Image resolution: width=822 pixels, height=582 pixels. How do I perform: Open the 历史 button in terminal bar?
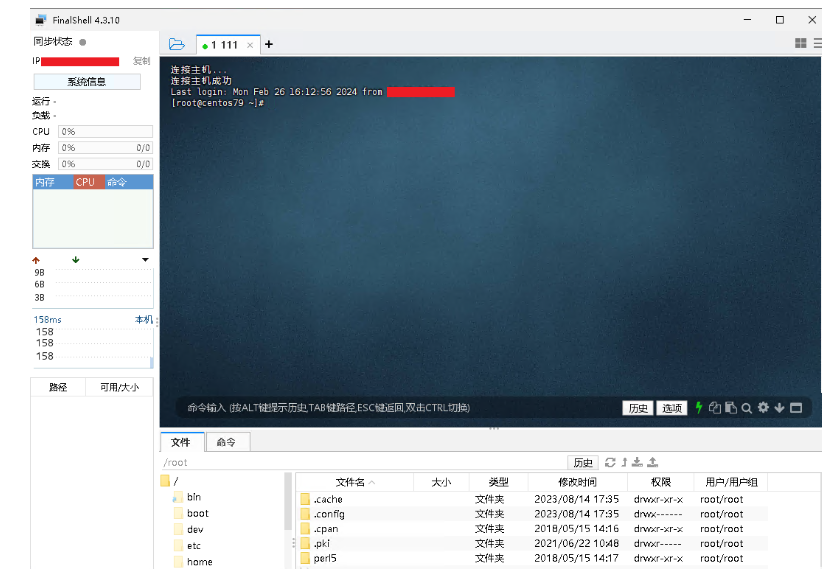tap(637, 408)
